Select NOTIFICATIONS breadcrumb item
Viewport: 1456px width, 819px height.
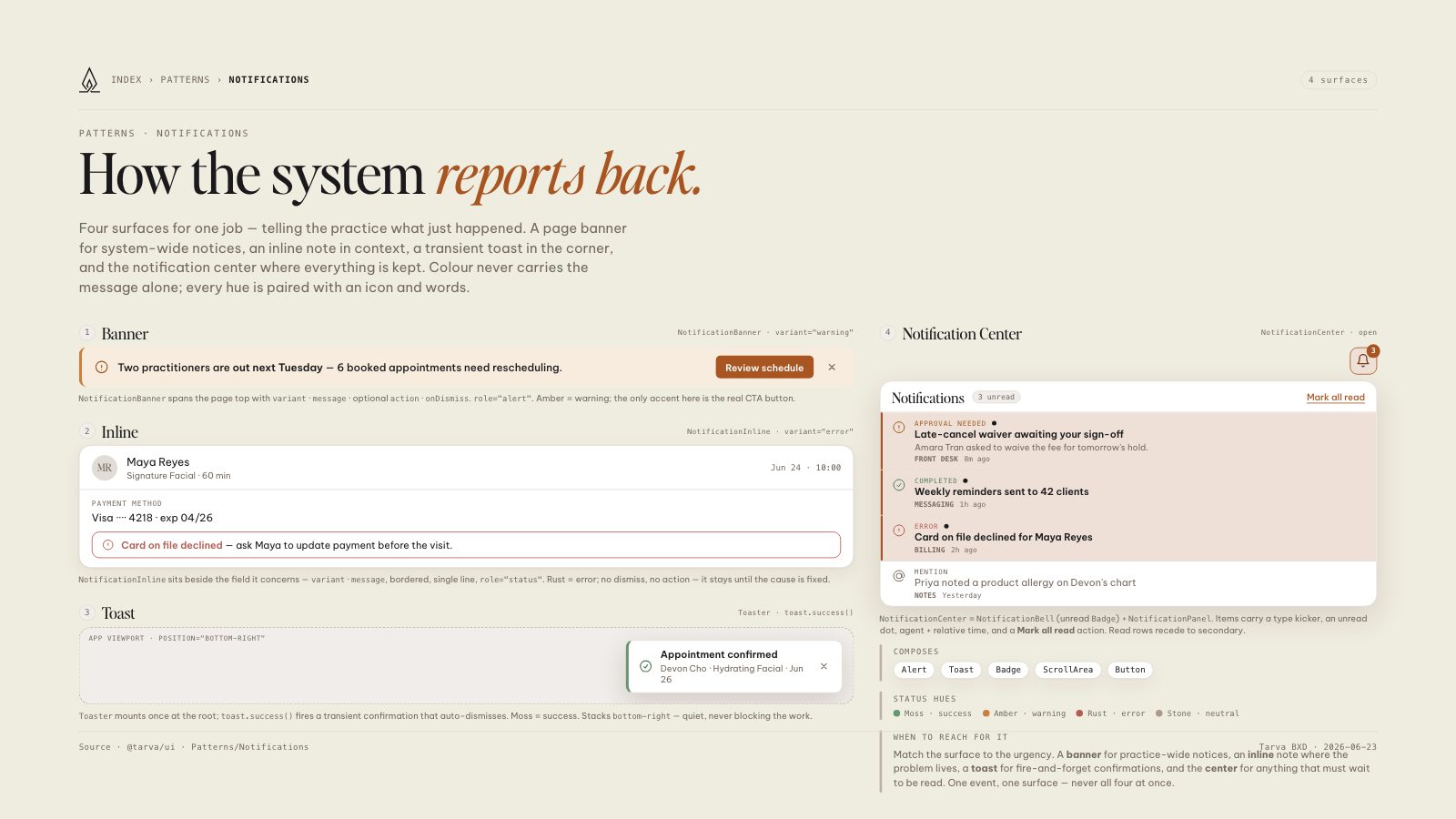click(268, 80)
